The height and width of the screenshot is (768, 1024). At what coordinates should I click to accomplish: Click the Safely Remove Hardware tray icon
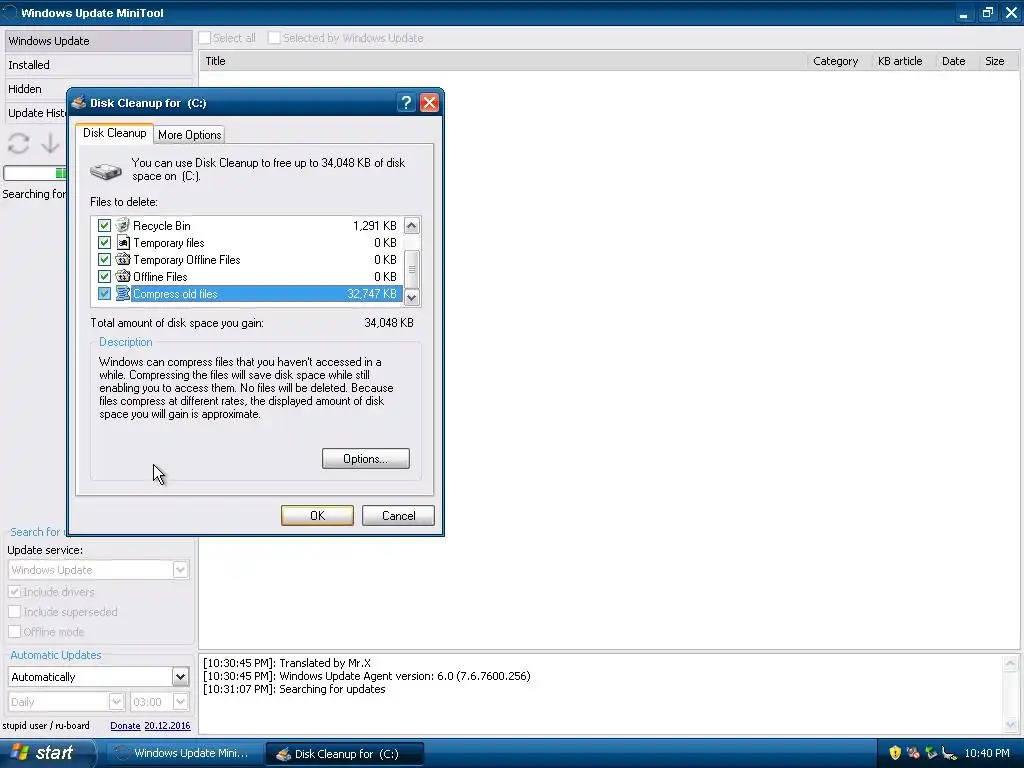tap(931, 753)
